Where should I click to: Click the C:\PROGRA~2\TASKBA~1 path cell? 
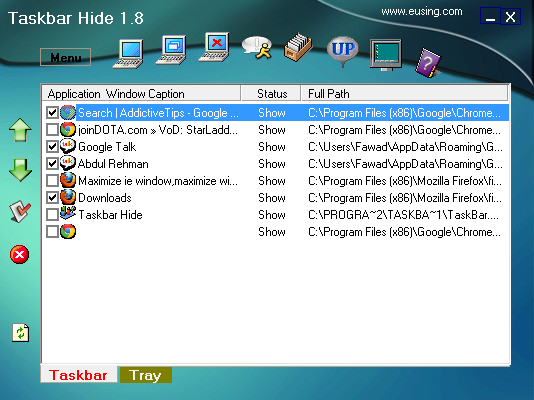coord(403,215)
